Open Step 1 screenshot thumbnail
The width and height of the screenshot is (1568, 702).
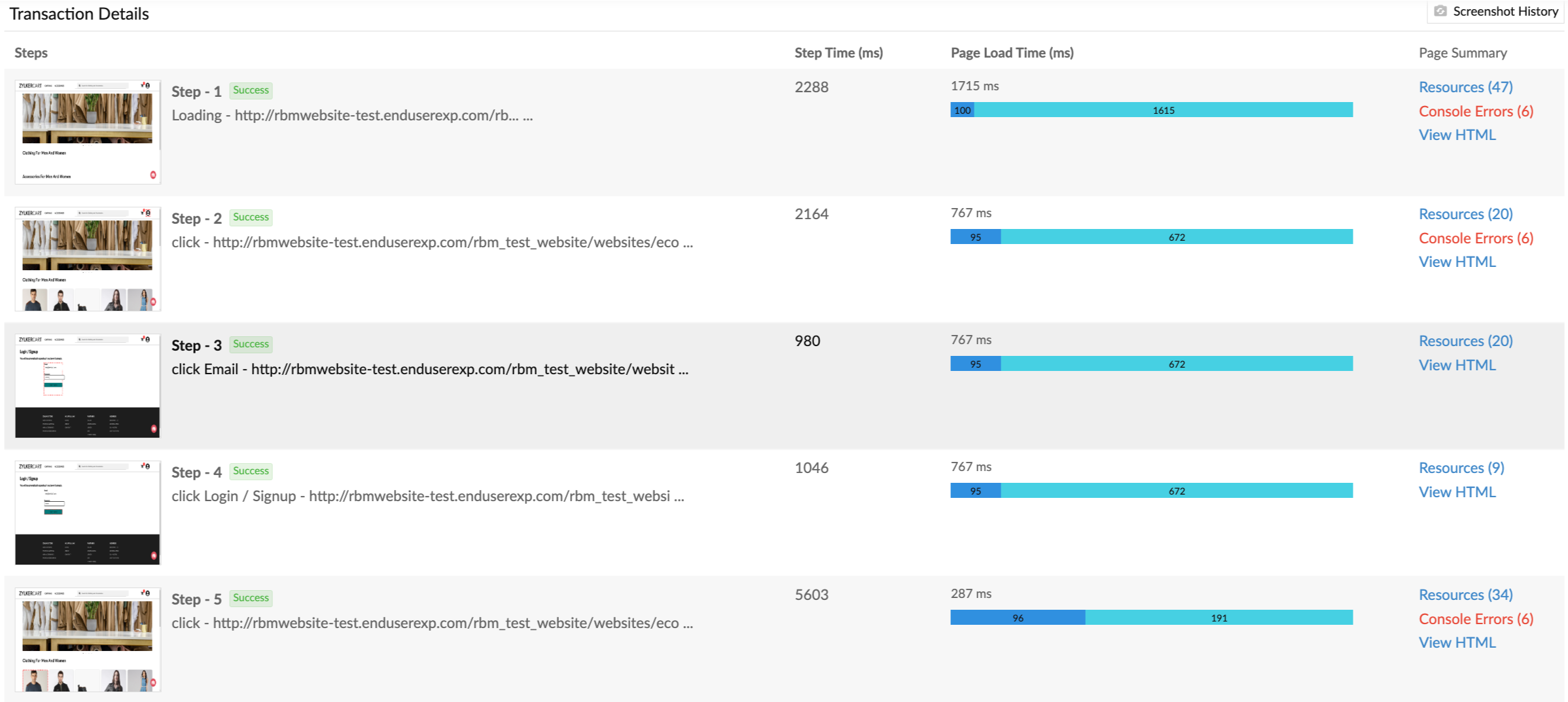(88, 132)
